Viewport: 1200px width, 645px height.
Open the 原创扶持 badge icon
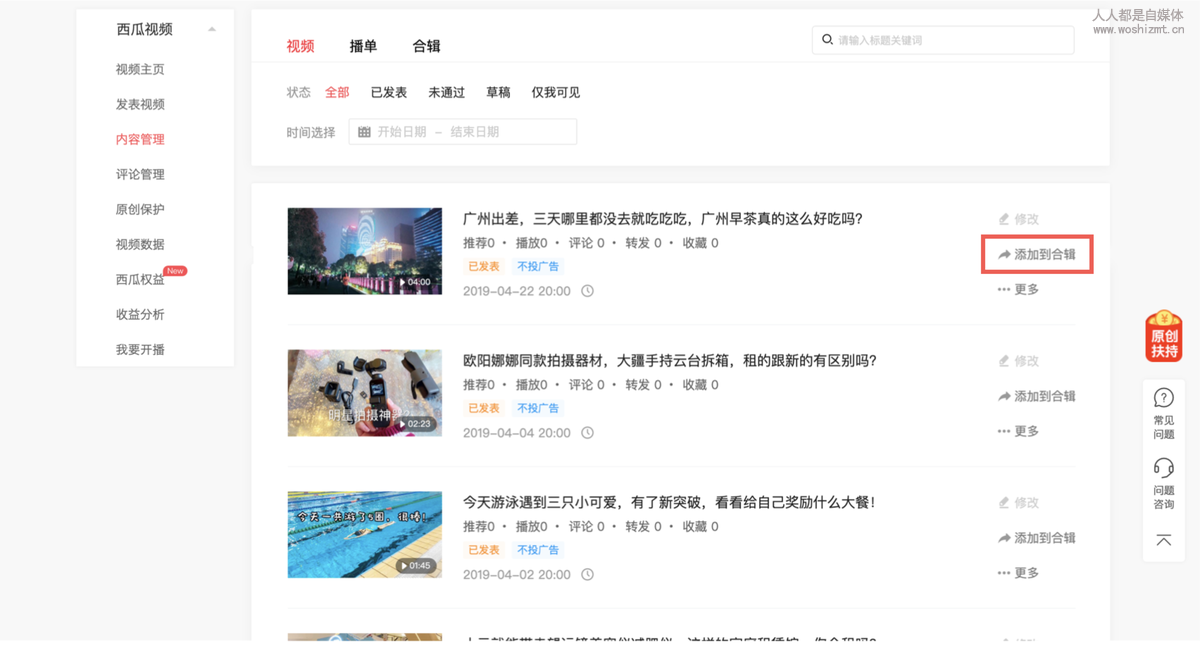pyautogui.click(x=1164, y=336)
